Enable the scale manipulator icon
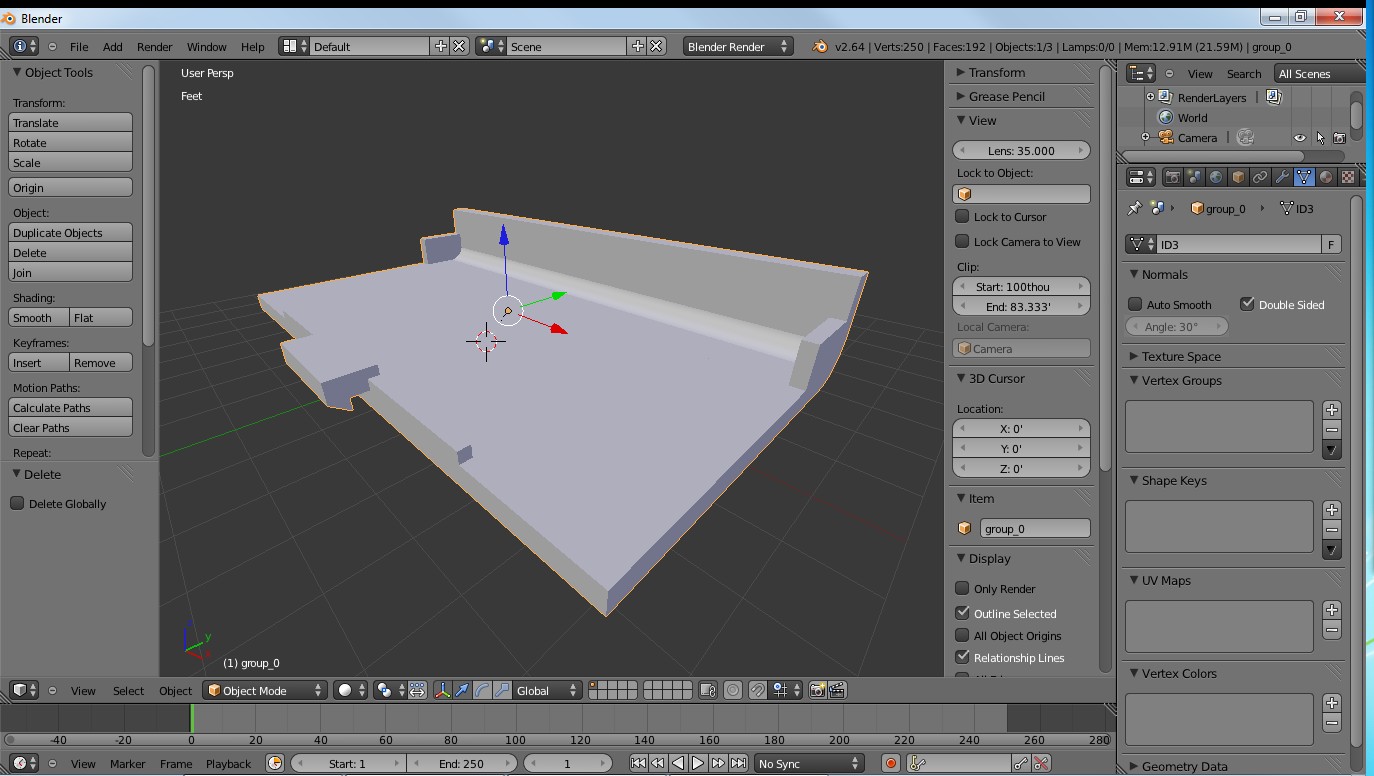The height and width of the screenshot is (776, 1374). point(502,690)
